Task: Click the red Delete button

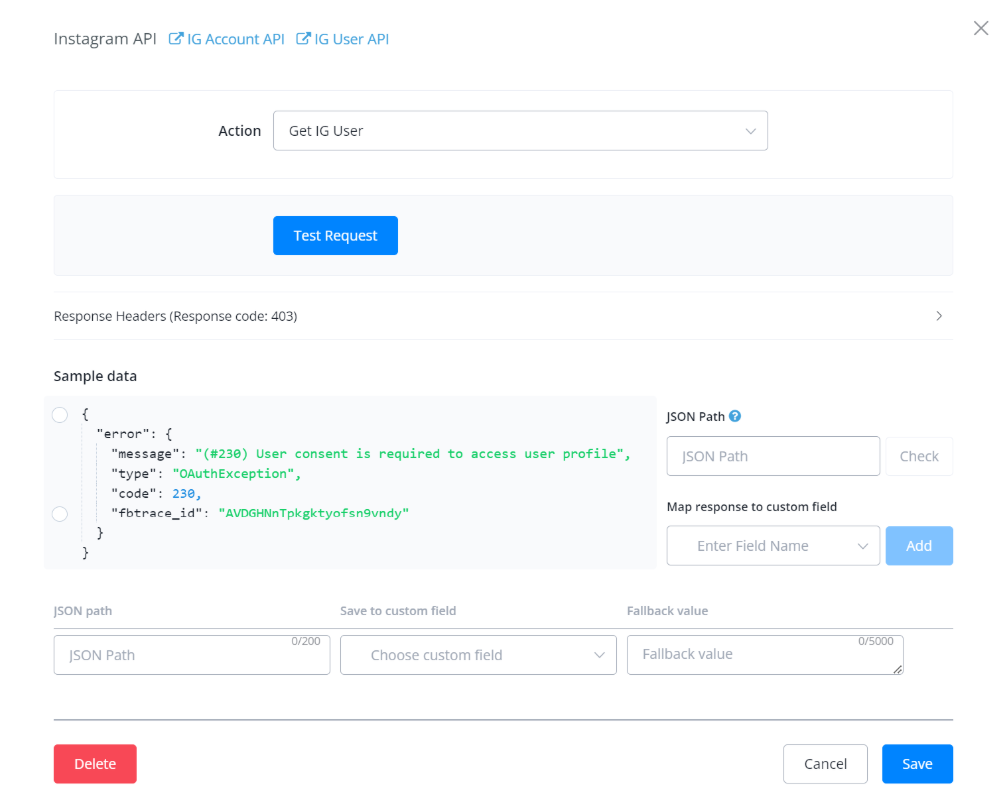Action: click(95, 764)
